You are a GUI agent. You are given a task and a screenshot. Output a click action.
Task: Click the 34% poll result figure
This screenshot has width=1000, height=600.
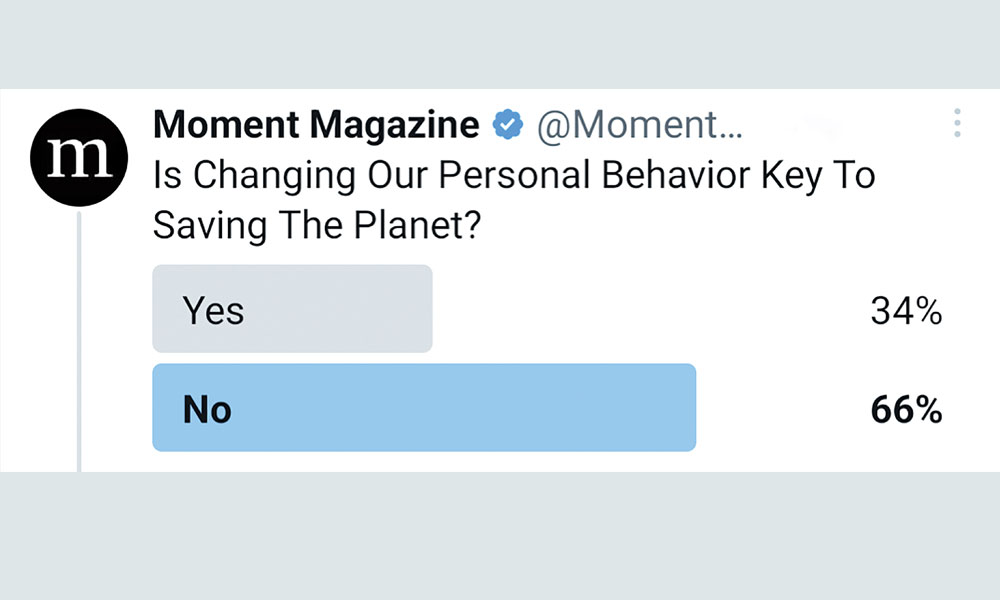906,311
